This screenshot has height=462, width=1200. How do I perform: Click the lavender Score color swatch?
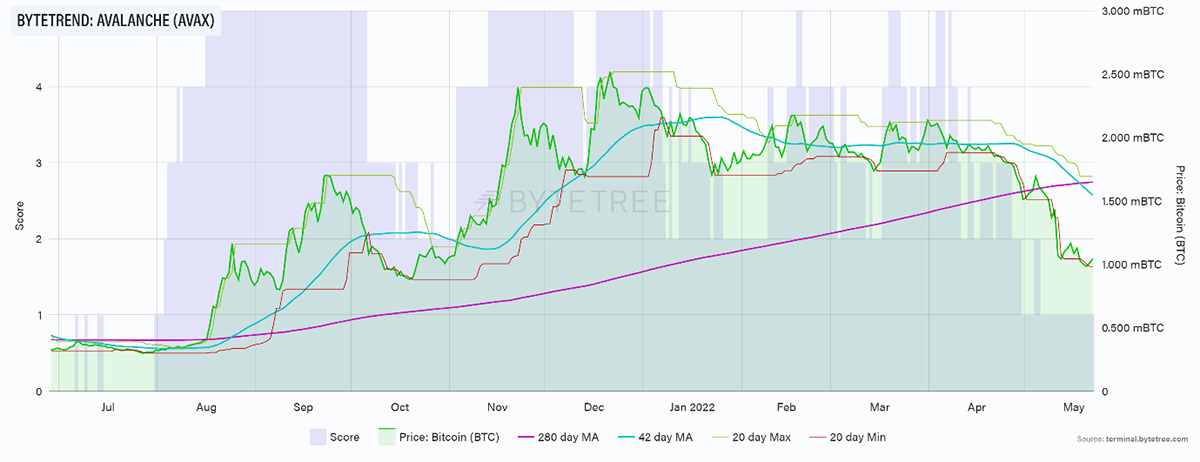coord(318,437)
